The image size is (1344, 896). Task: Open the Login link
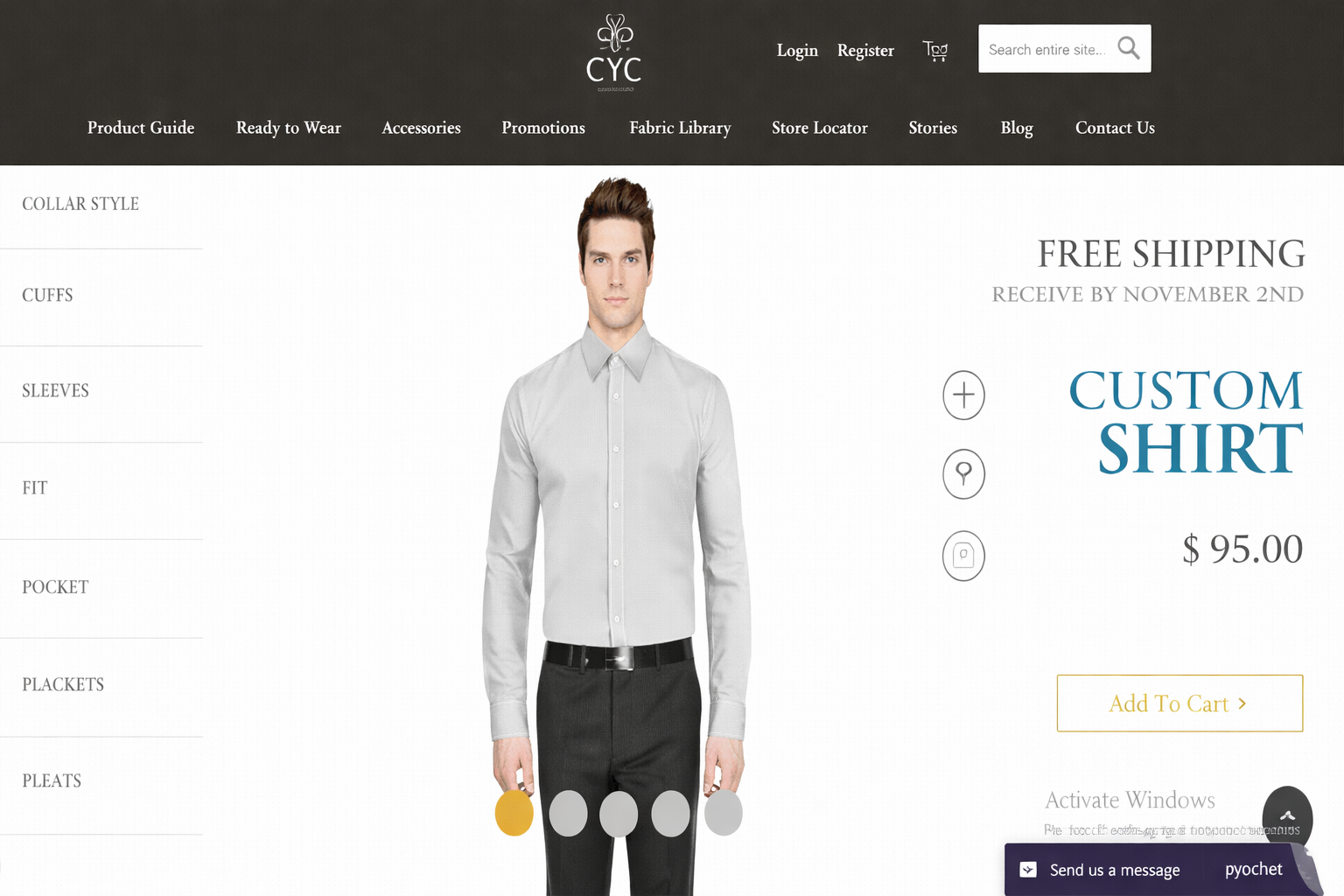[797, 51]
